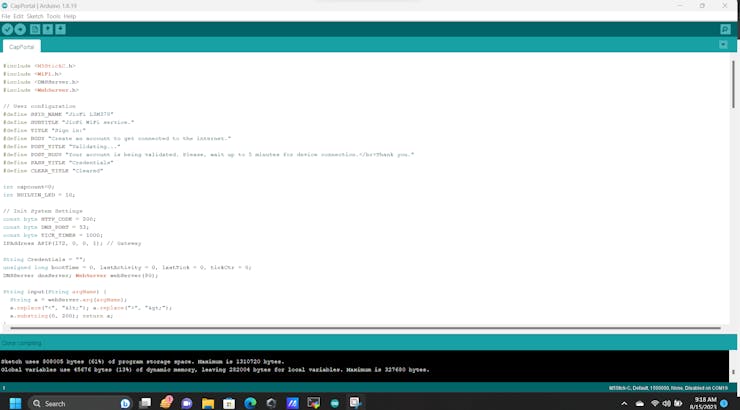This screenshot has width=740, height=410.
Task: Open Bing icon in the search box
Action: click(x=125, y=403)
